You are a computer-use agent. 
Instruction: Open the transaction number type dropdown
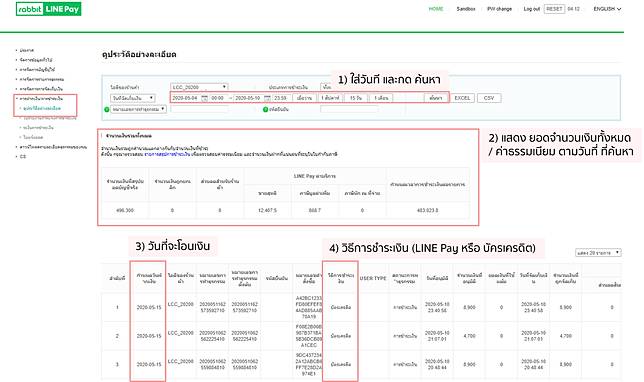[x=138, y=109]
